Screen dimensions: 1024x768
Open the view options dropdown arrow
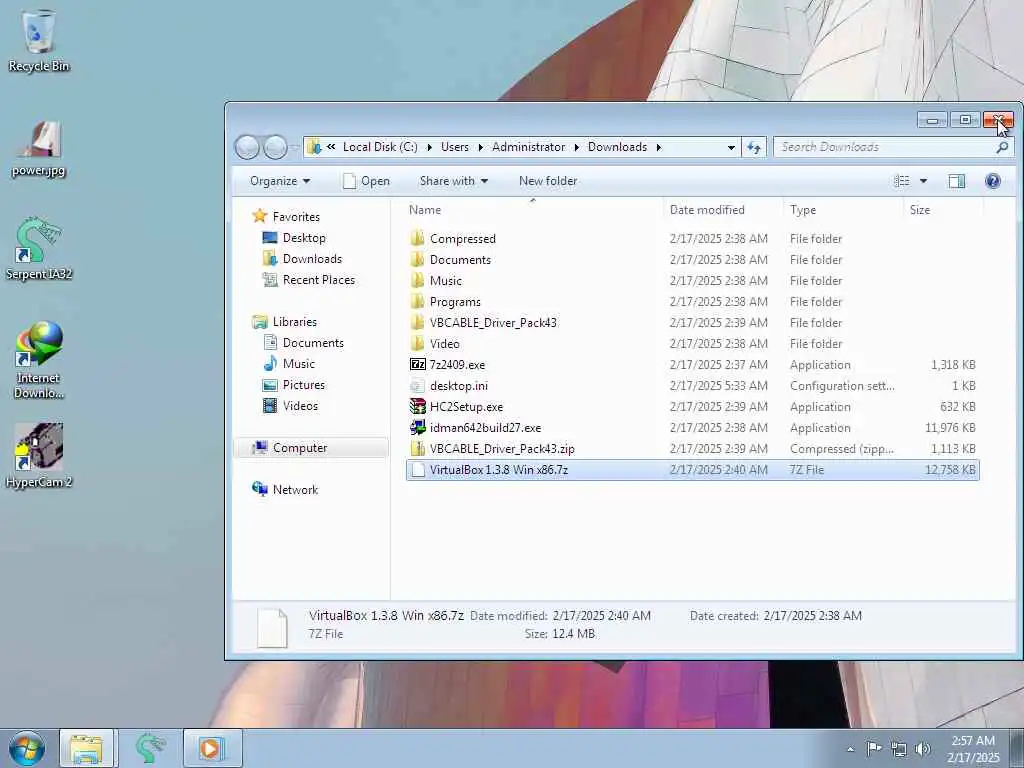[923, 181]
